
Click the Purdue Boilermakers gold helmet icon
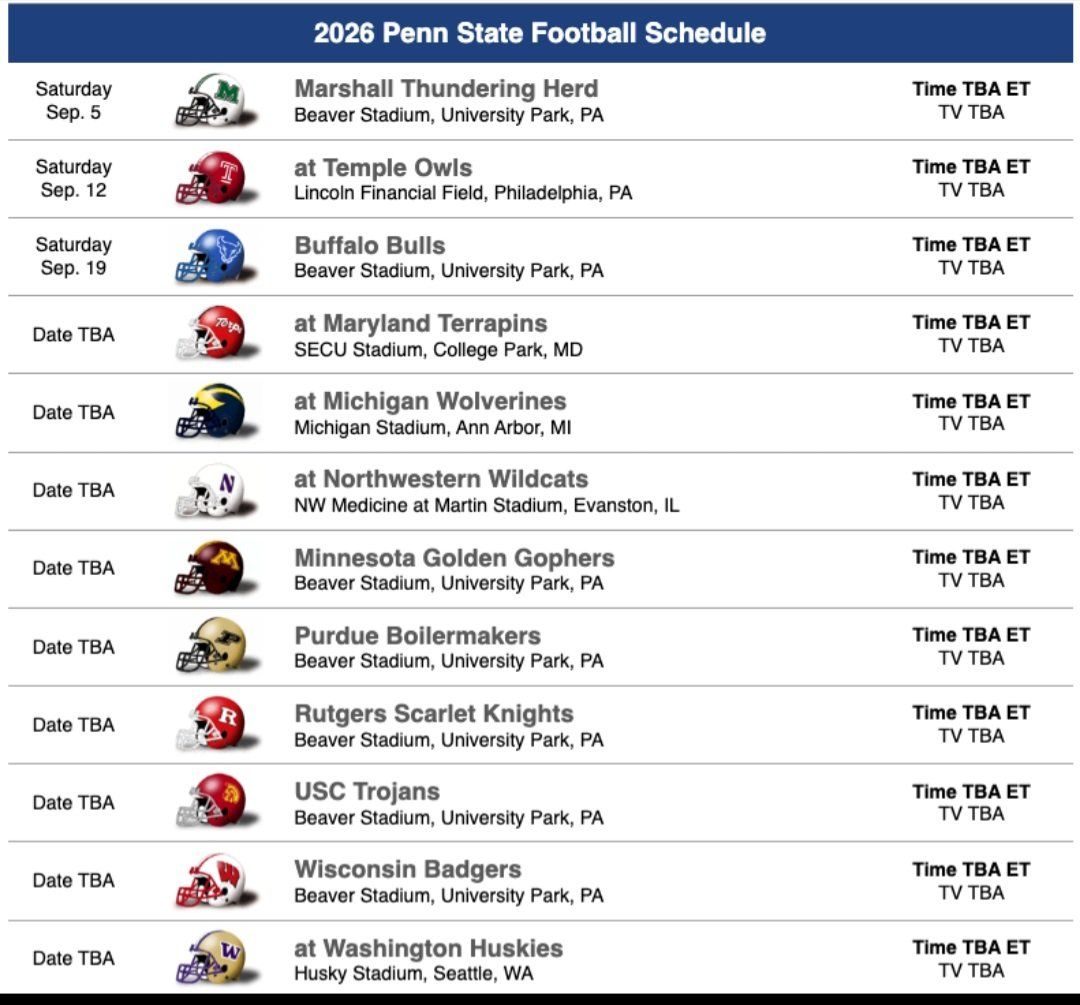(212, 646)
